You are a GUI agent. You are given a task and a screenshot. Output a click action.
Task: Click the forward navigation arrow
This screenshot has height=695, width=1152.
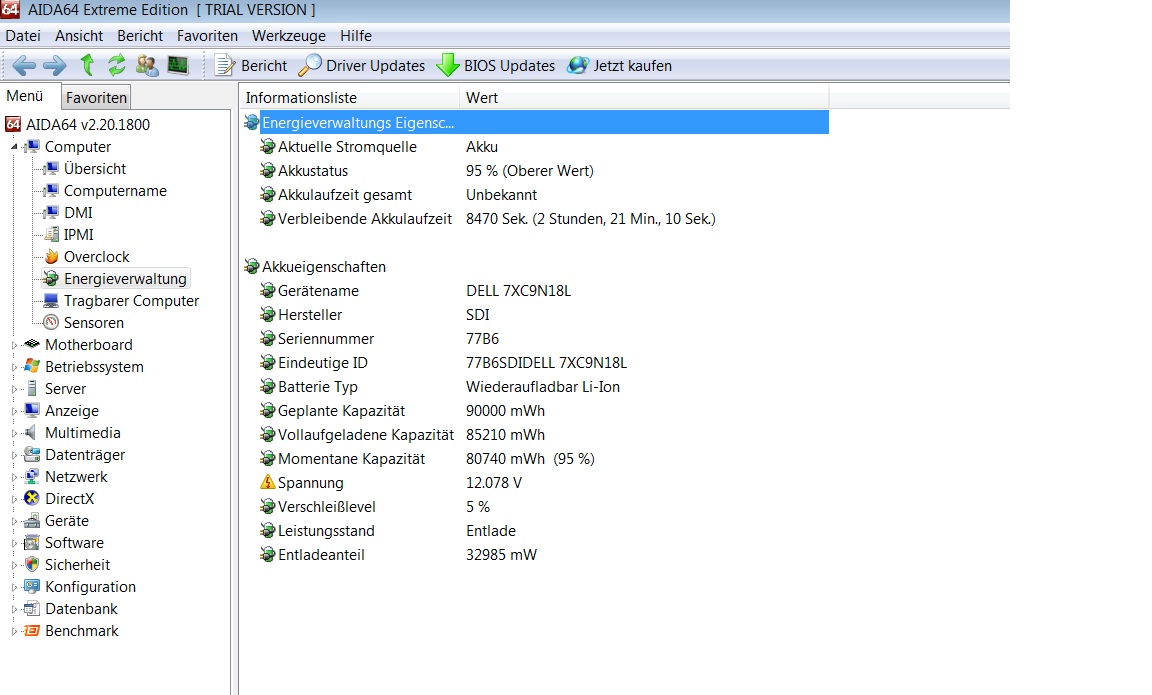54,66
